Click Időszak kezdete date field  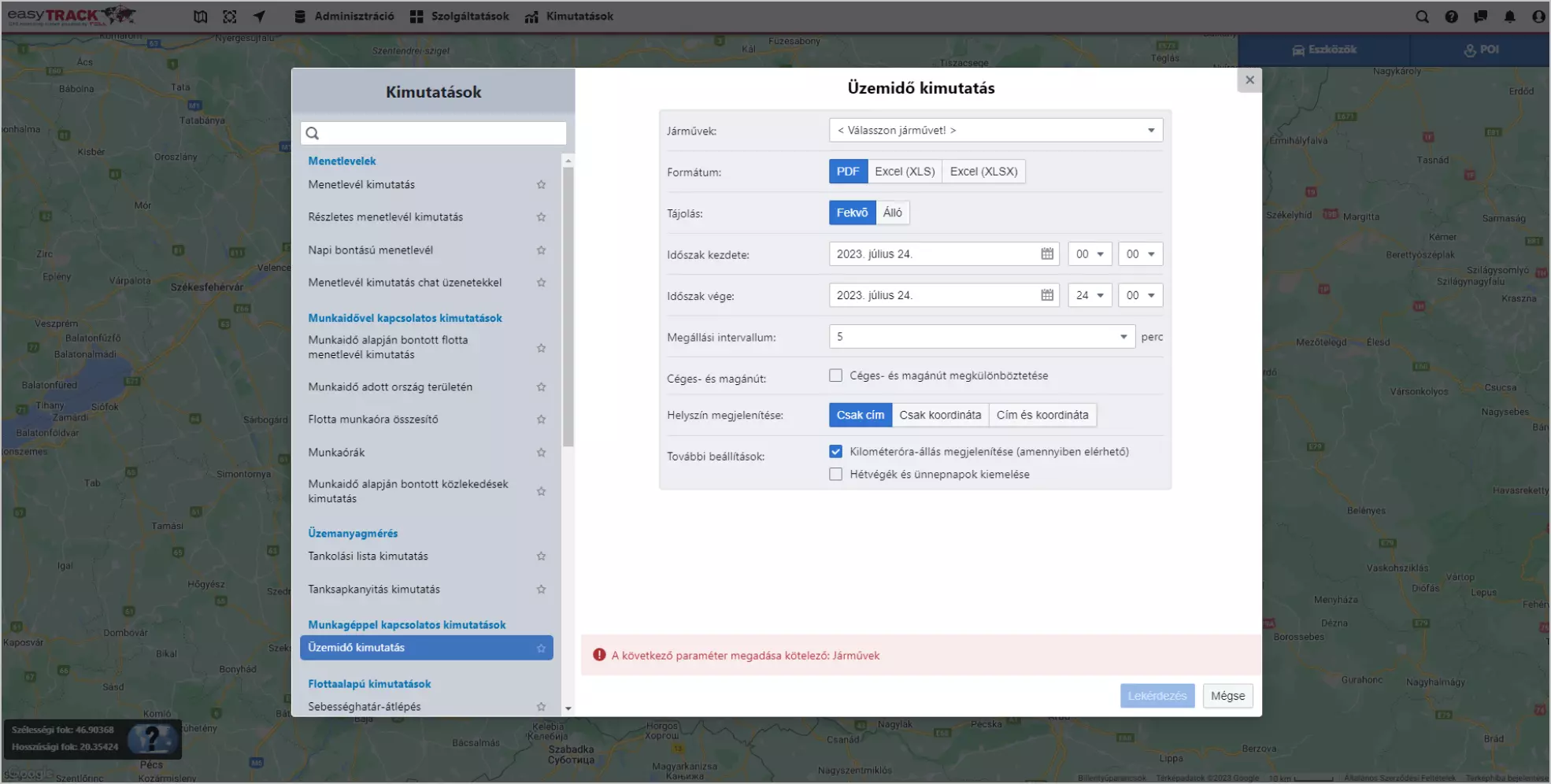(x=944, y=253)
